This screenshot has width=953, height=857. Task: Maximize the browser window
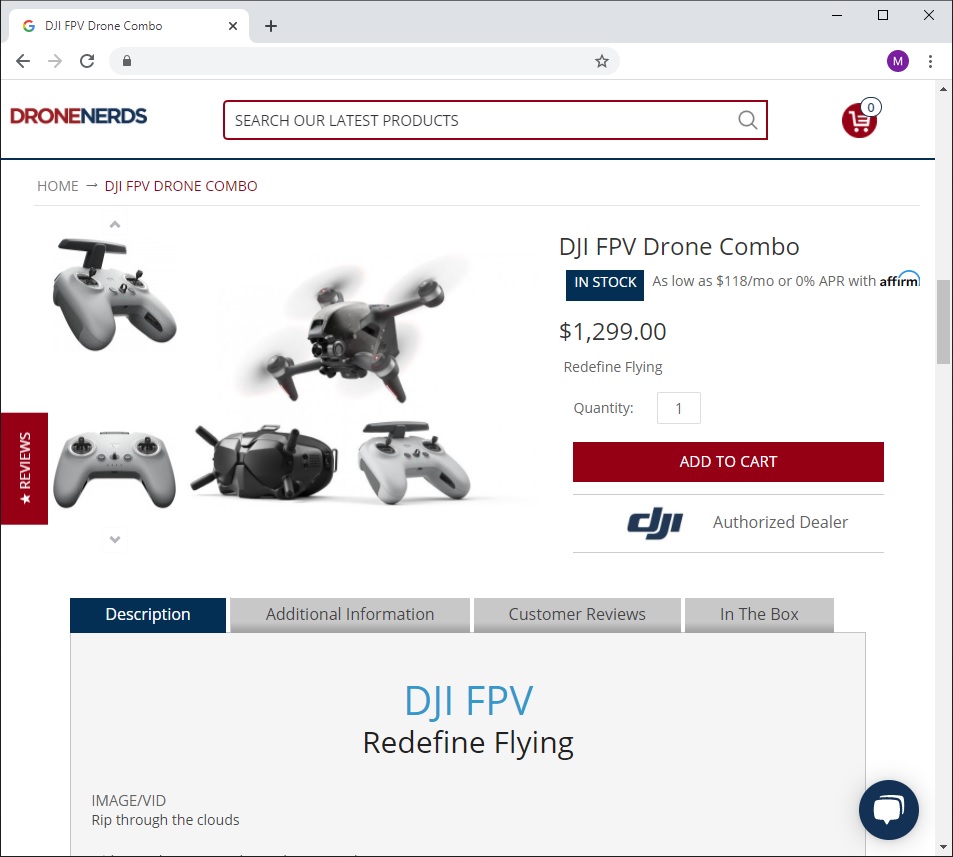[883, 15]
